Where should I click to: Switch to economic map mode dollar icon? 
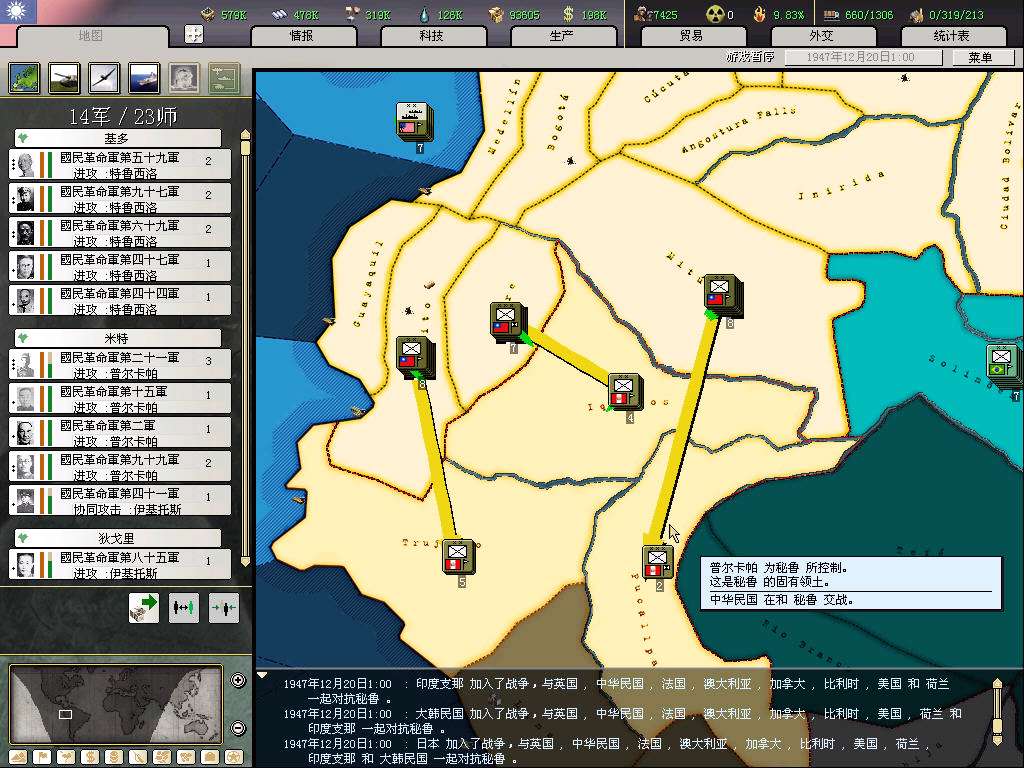(x=88, y=756)
